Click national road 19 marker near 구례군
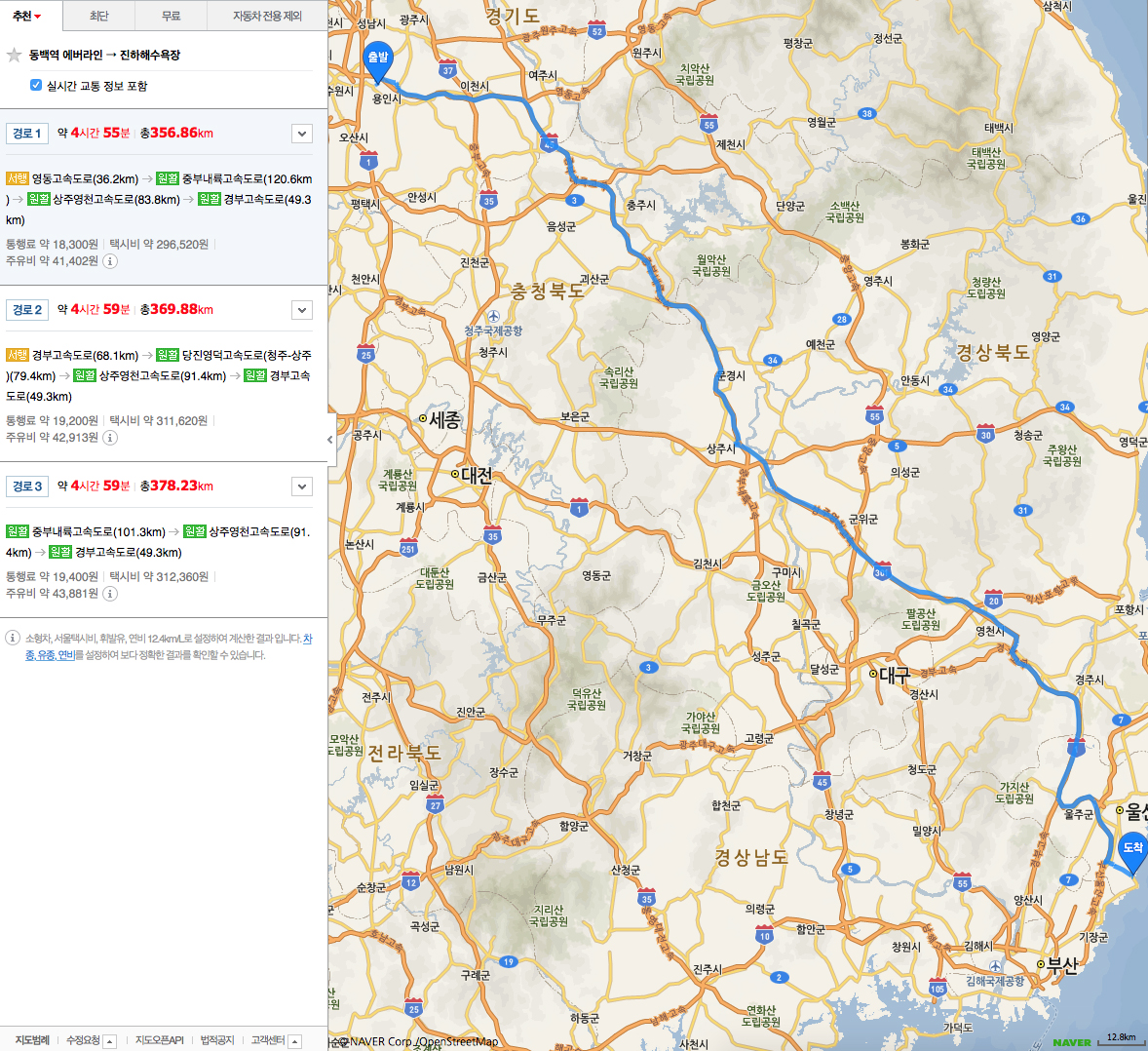1148x1051 pixels. (x=508, y=961)
